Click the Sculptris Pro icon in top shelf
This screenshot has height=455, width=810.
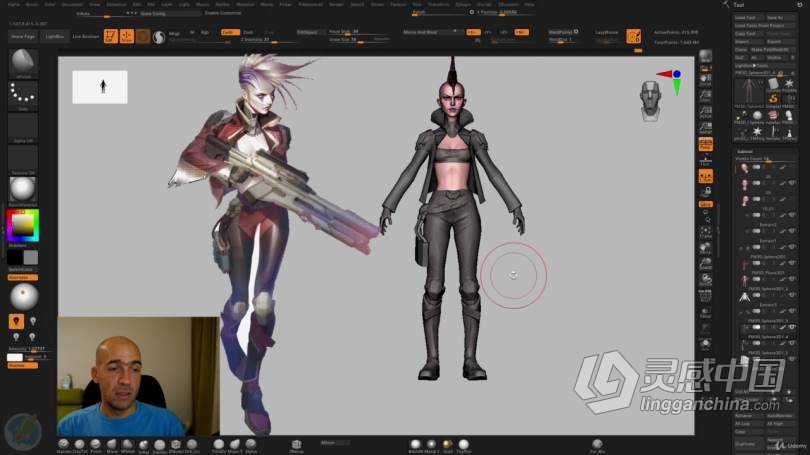(x=159, y=37)
